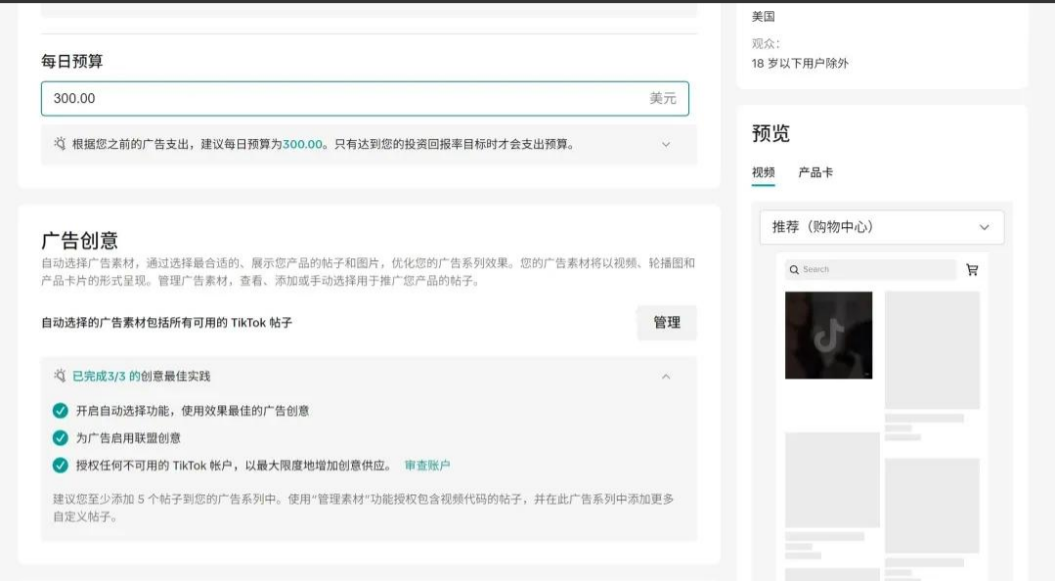Switch to the 产品卡 preview tab

(x=815, y=173)
